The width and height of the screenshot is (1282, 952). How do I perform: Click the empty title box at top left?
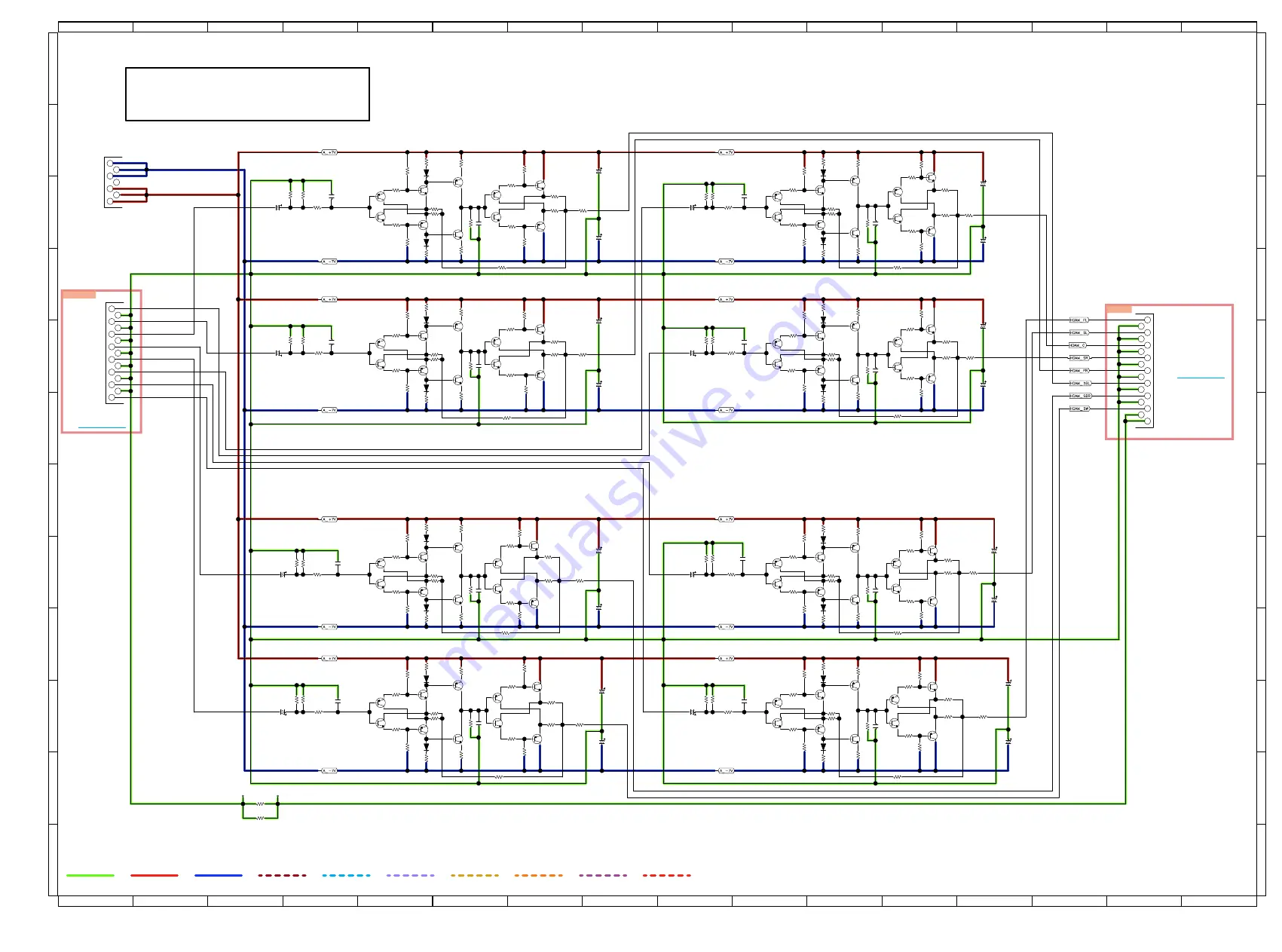pyautogui.click(x=247, y=94)
